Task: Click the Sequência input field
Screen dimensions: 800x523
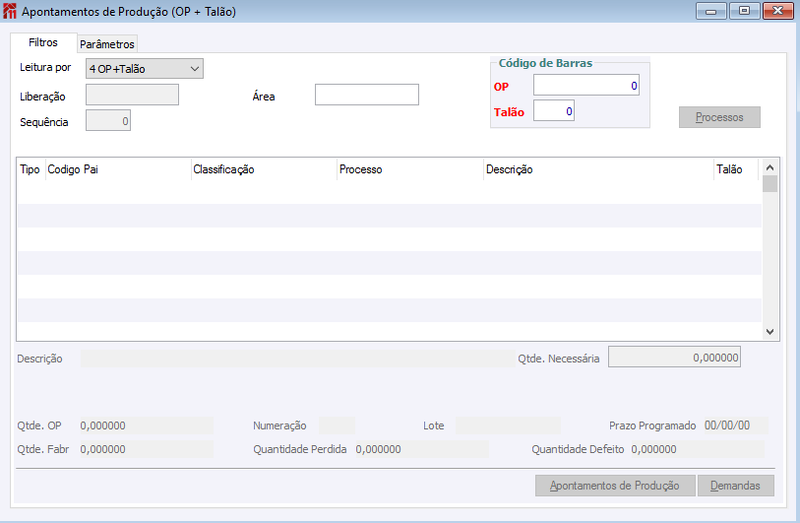Action: 108,120
